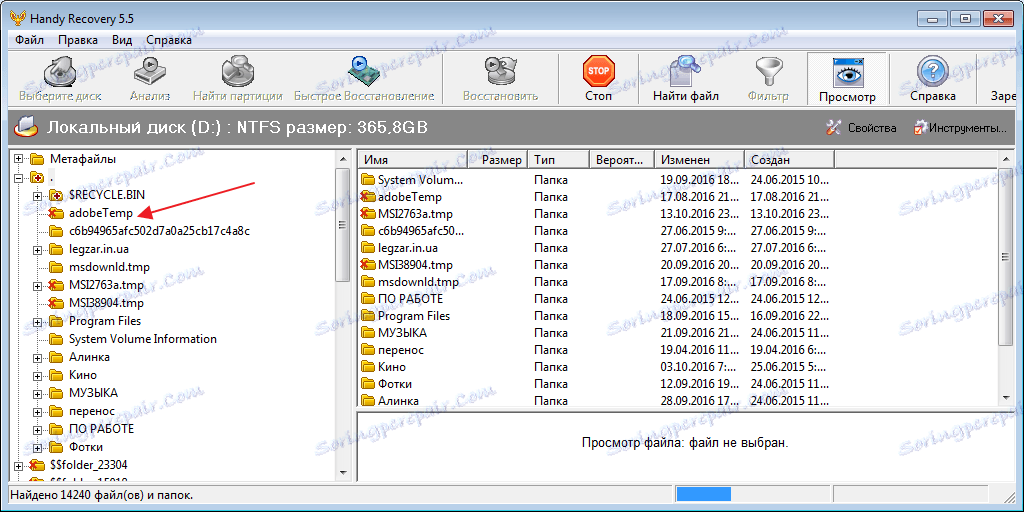The height and width of the screenshot is (512, 1024).
Task: Expand the Кино tree node
Action: tap(37, 376)
